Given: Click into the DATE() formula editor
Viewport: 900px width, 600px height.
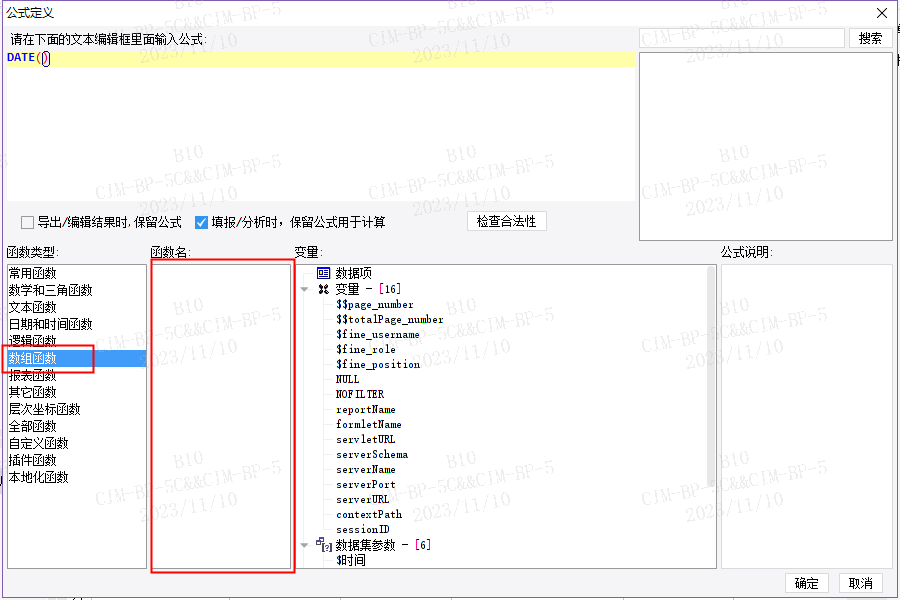Looking at the screenshot, I should 321,125.
